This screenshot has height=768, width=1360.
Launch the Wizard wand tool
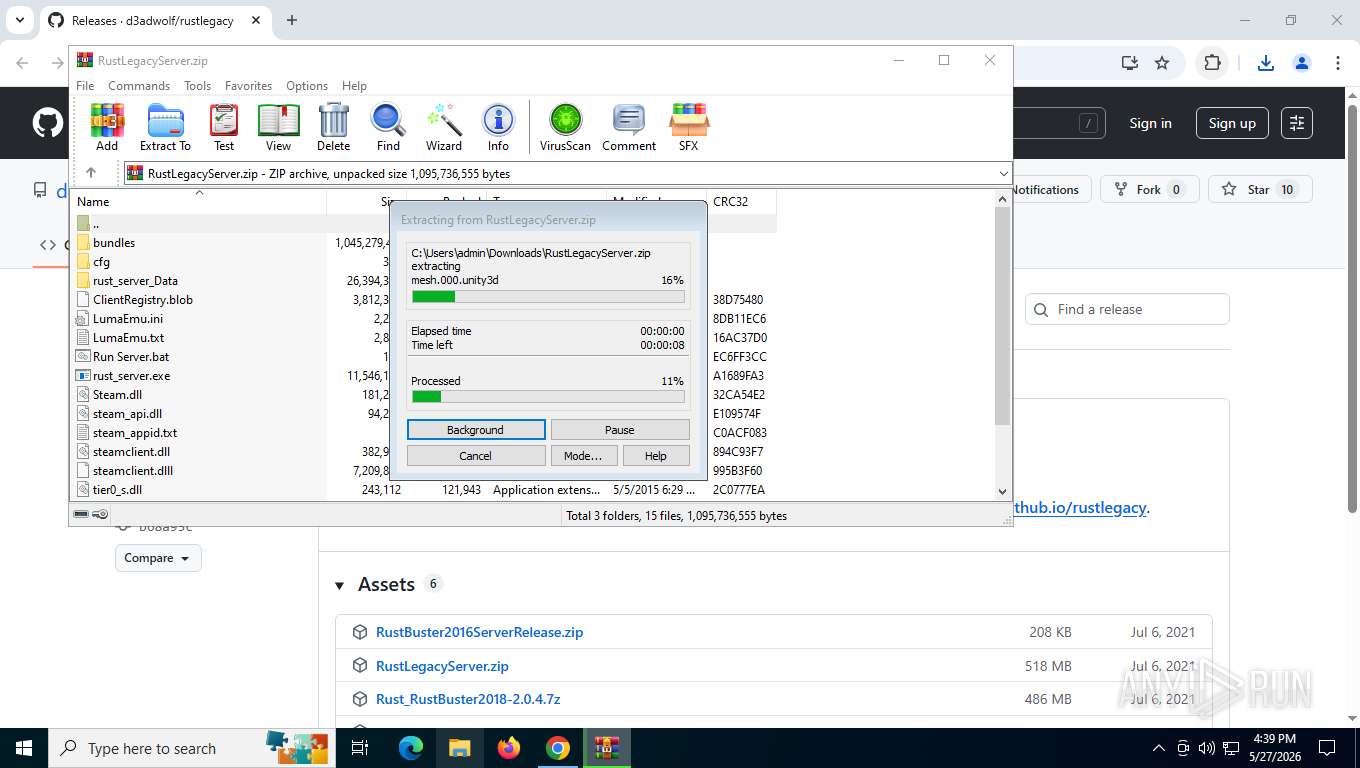coord(444,127)
